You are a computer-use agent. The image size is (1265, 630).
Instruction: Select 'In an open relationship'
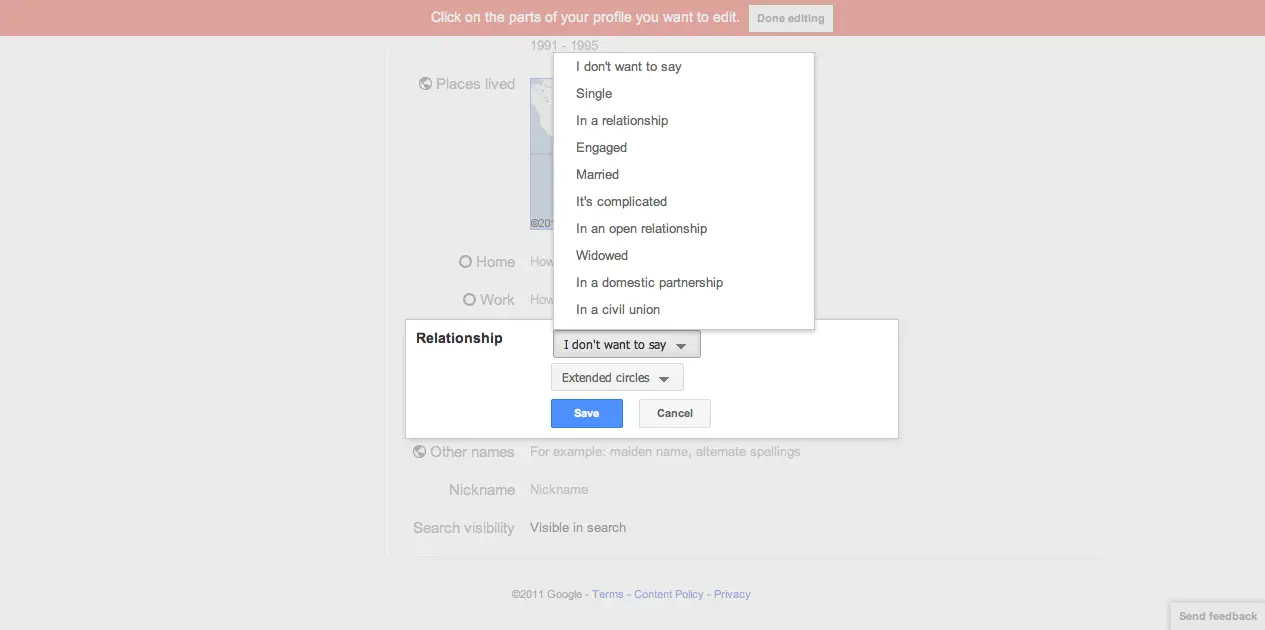coord(641,229)
